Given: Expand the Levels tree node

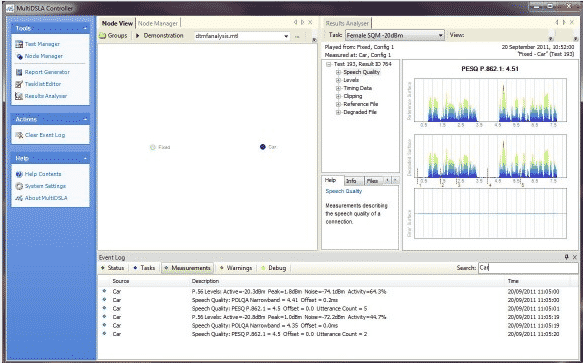Looking at the screenshot, I should pos(338,80).
